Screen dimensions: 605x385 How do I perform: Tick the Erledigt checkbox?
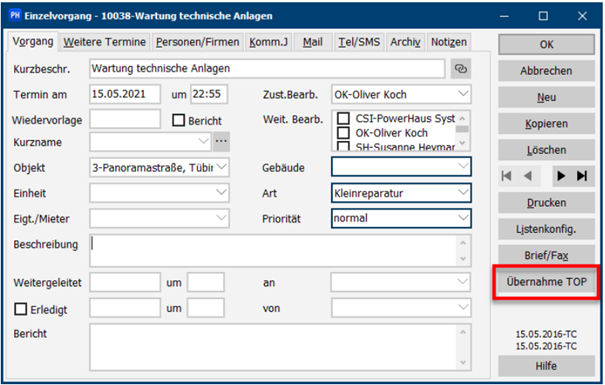[20, 309]
